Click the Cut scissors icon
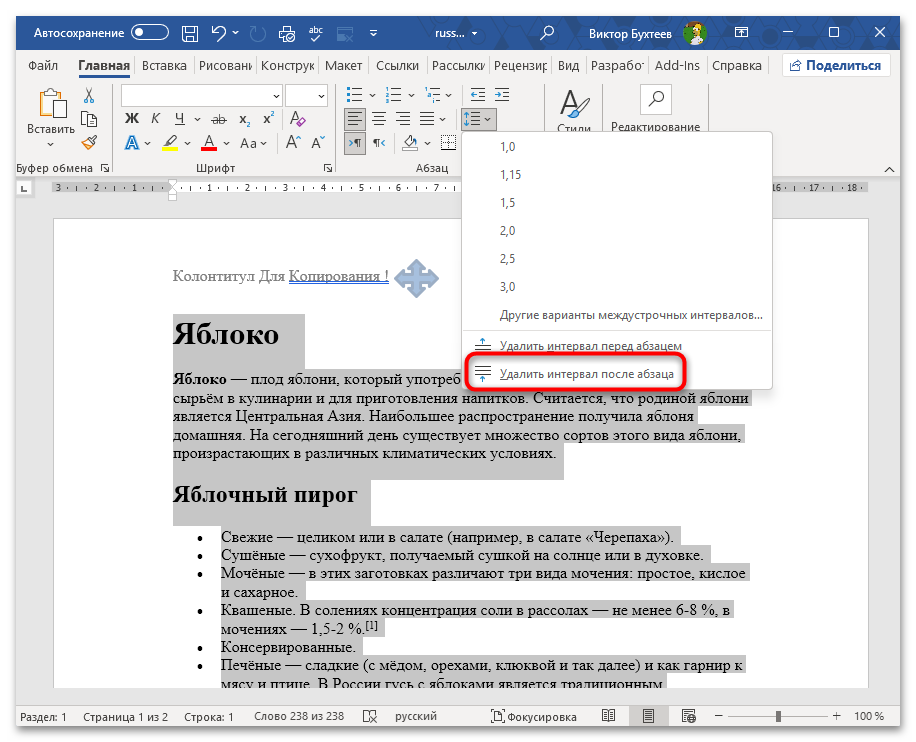Viewport: 916px width, 742px height. [89, 95]
